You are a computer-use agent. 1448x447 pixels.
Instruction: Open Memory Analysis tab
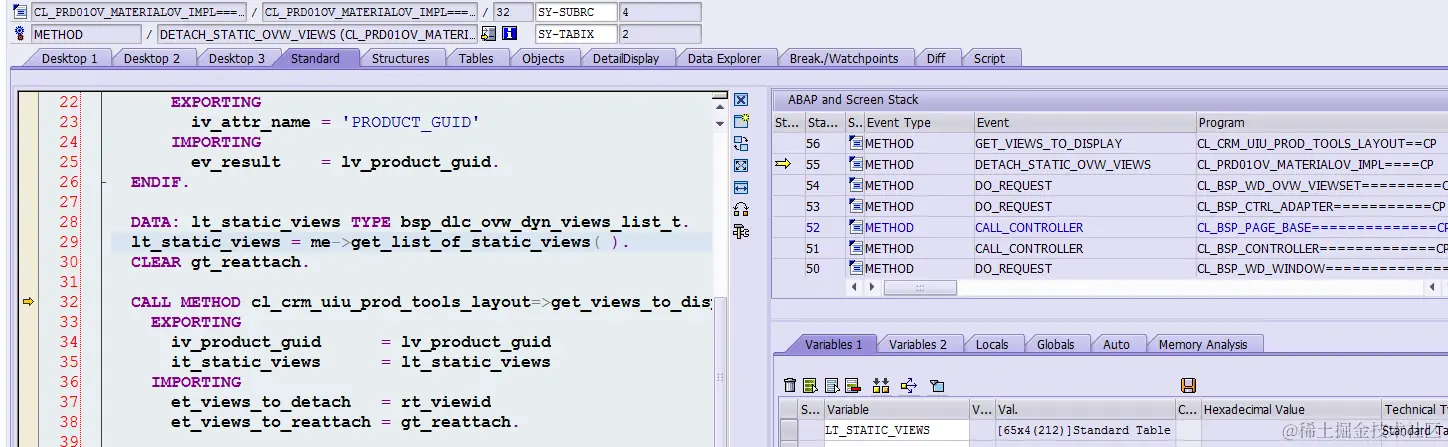tap(1203, 344)
